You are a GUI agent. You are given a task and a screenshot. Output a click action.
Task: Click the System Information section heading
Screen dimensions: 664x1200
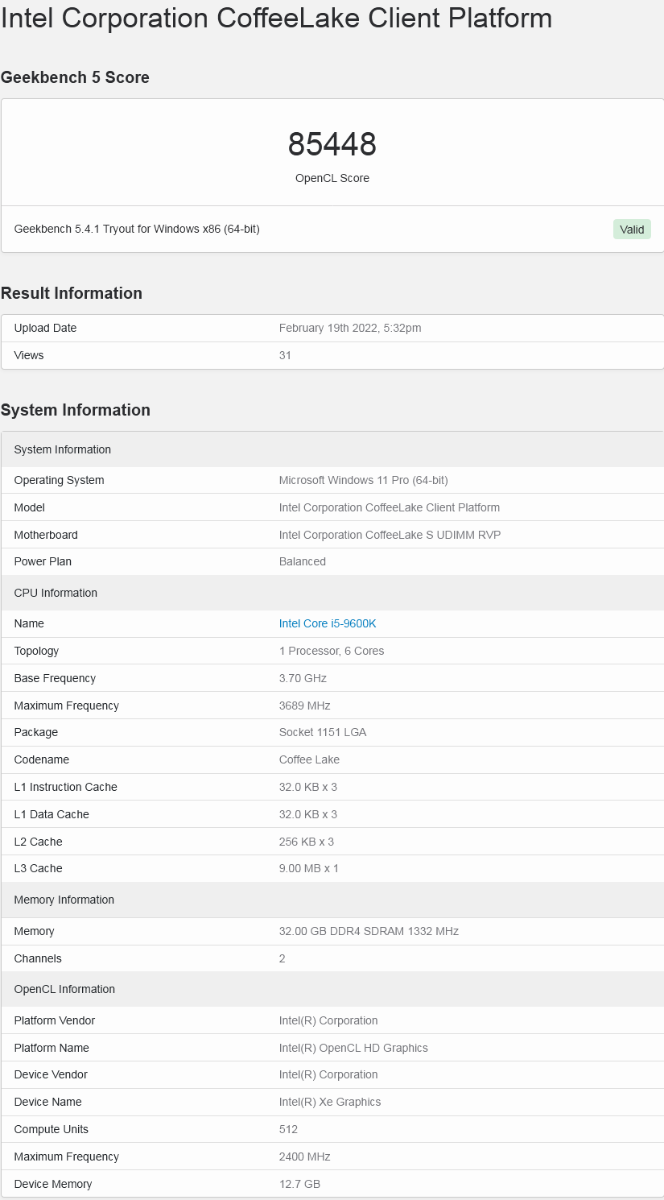pos(76,410)
